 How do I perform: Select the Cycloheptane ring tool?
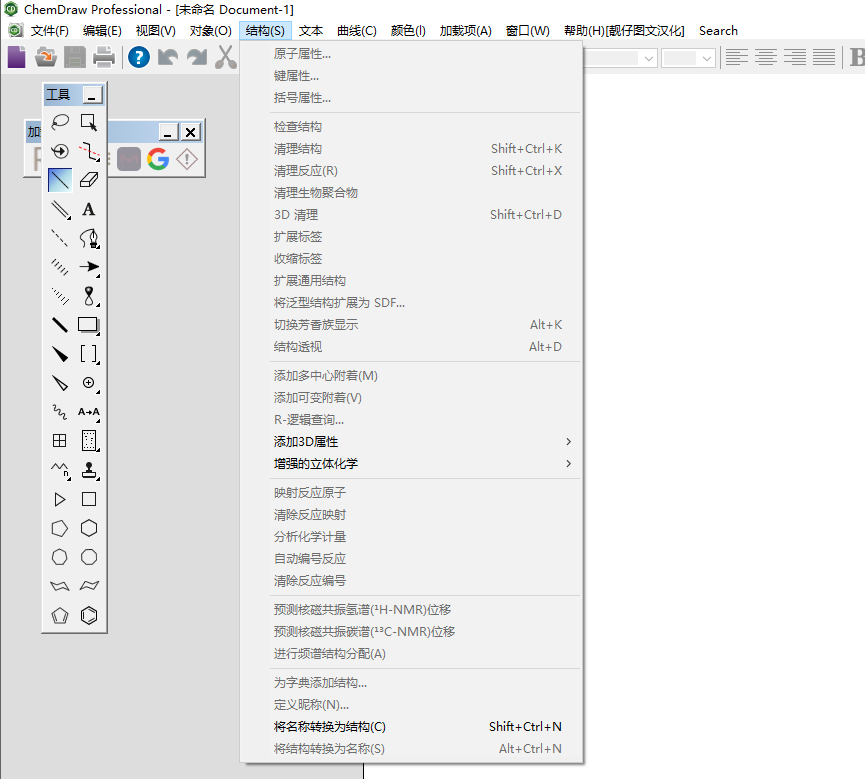tap(60, 557)
